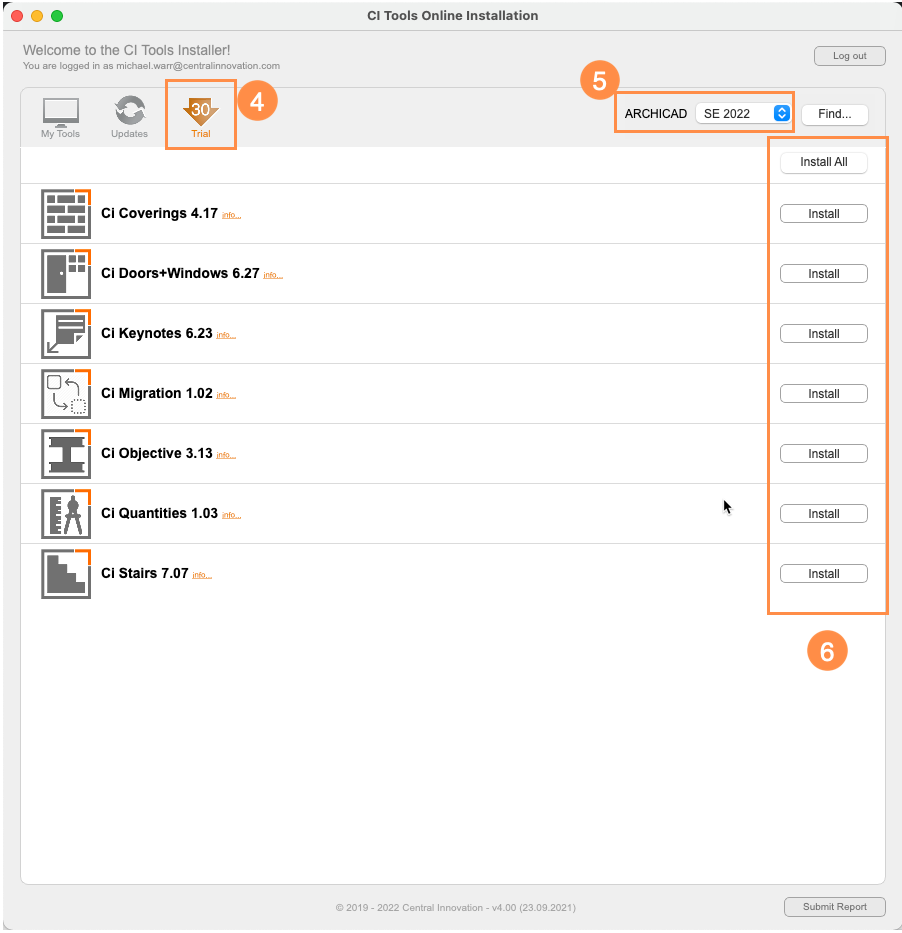Open info link for Ci Keynotes
The image size is (902, 933).
pyautogui.click(x=226, y=336)
